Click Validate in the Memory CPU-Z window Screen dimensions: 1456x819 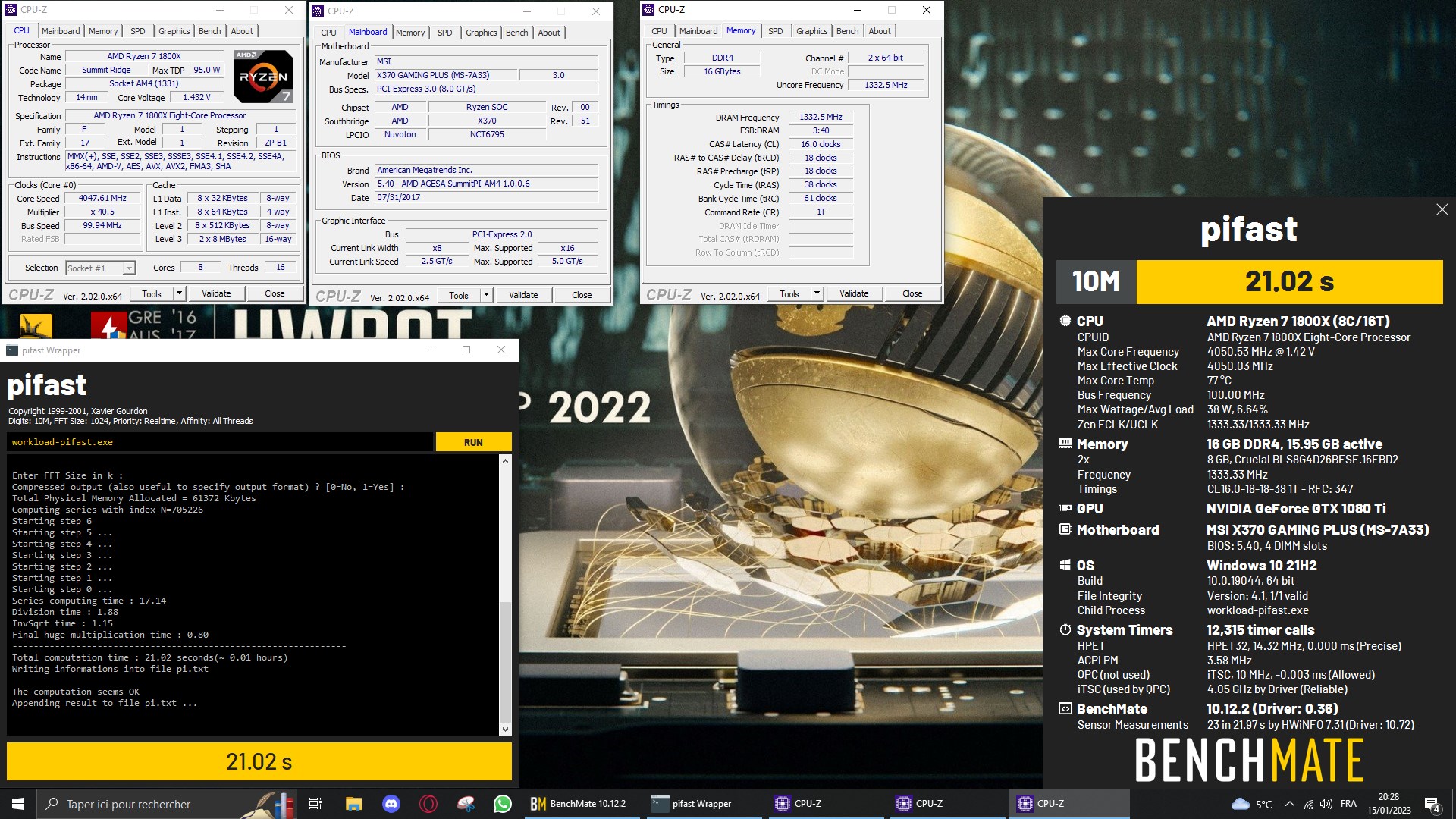[854, 293]
